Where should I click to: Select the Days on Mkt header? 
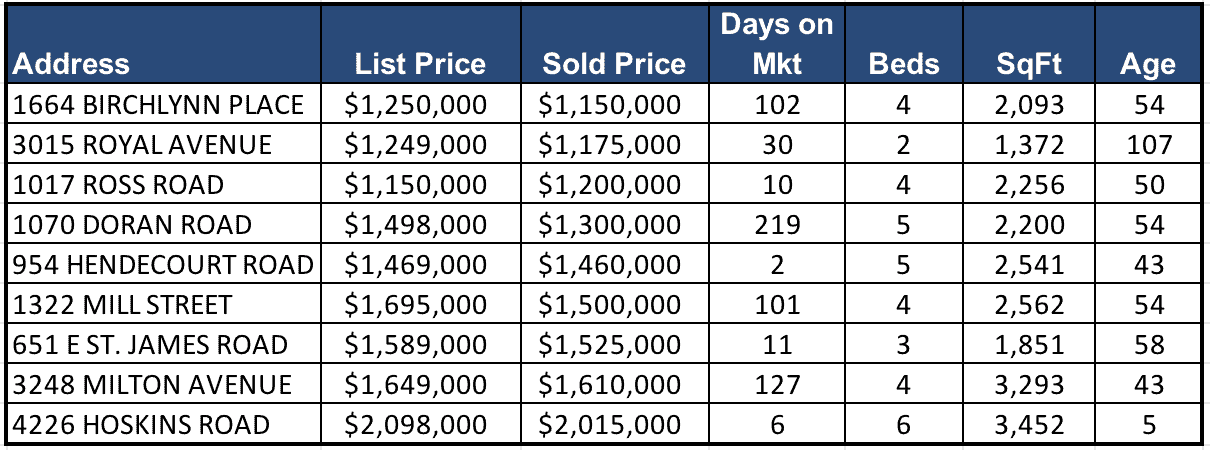[x=776, y=45]
